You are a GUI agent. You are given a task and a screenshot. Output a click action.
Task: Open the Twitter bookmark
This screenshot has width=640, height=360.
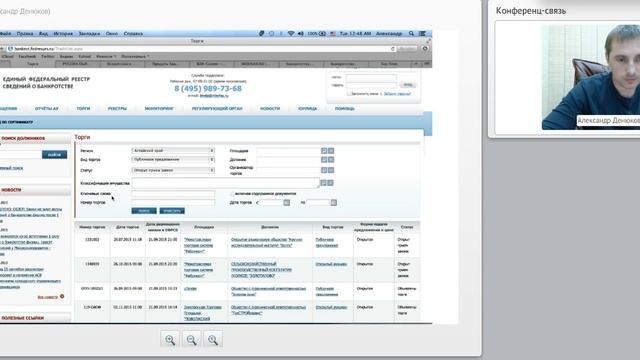pos(47,56)
